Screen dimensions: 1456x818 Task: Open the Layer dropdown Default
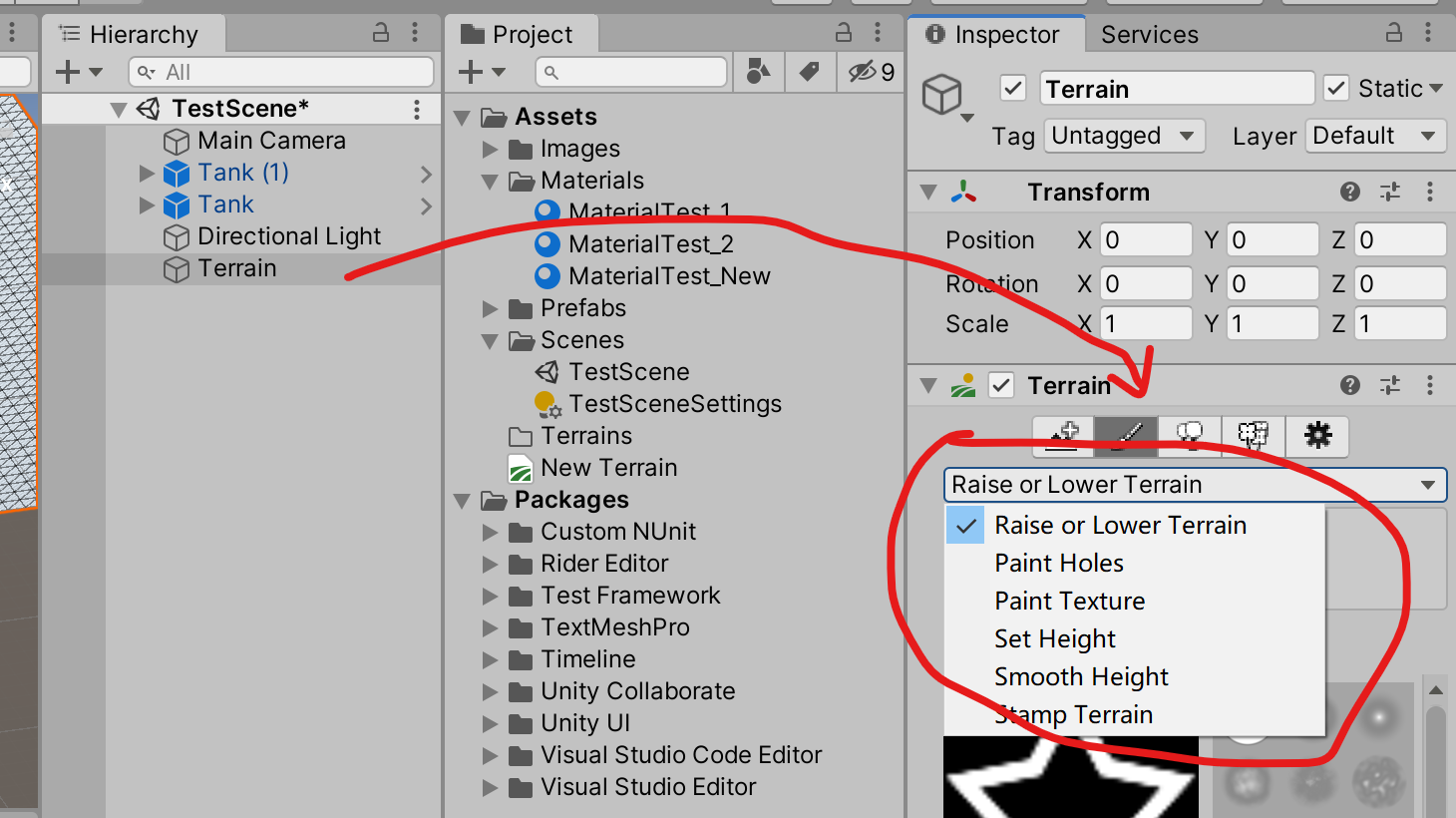(x=1375, y=136)
